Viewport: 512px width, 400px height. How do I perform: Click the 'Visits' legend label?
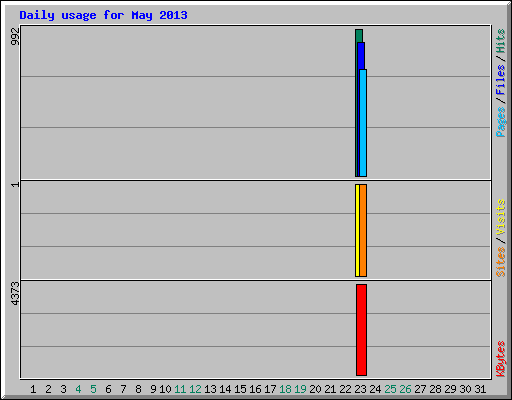(500, 217)
